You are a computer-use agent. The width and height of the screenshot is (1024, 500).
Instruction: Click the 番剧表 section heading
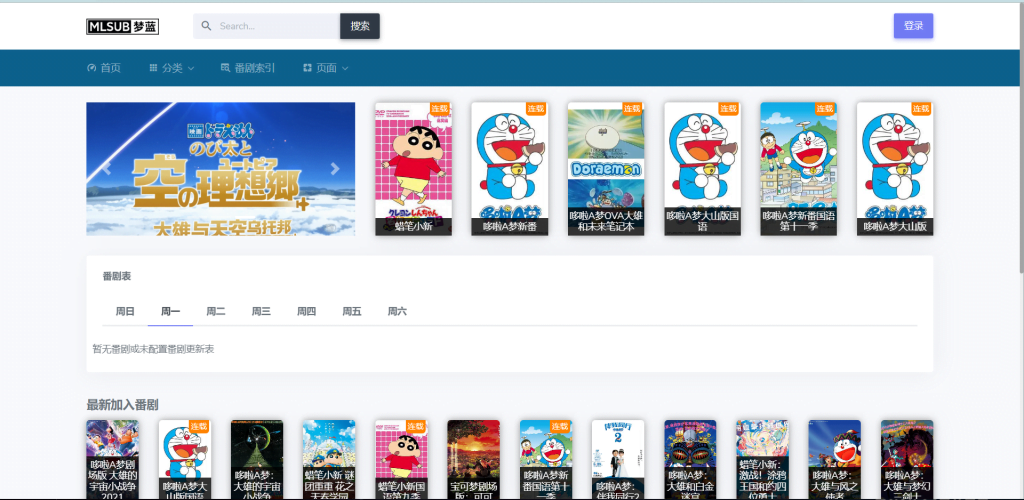point(117,277)
